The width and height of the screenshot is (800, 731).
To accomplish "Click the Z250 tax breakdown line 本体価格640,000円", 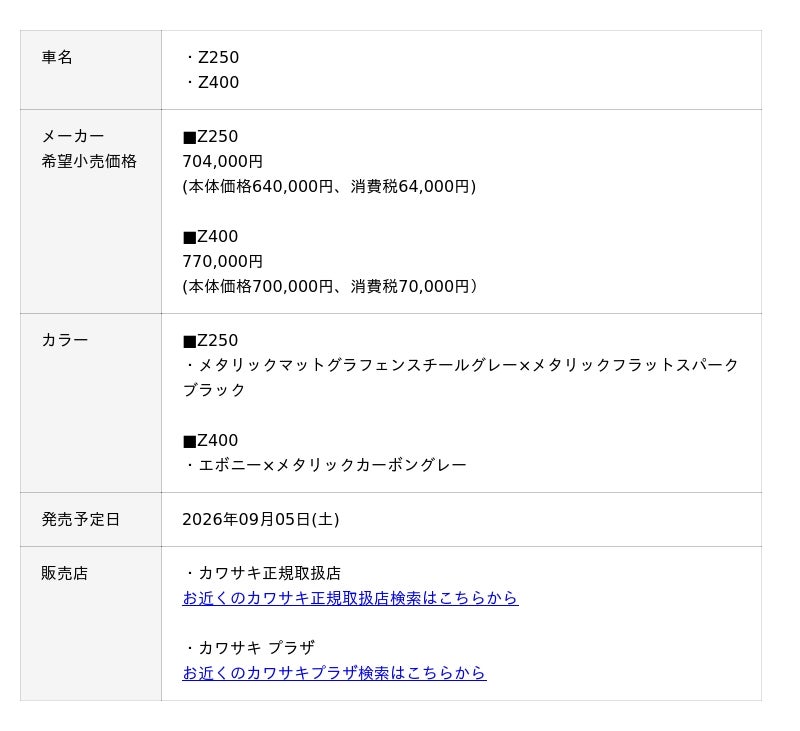I will tap(329, 186).
